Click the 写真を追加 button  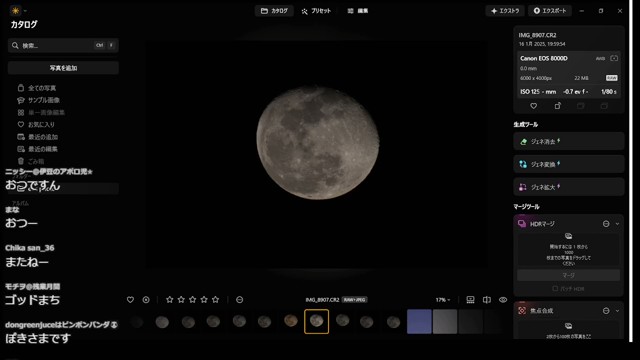pyautogui.click(x=63, y=68)
